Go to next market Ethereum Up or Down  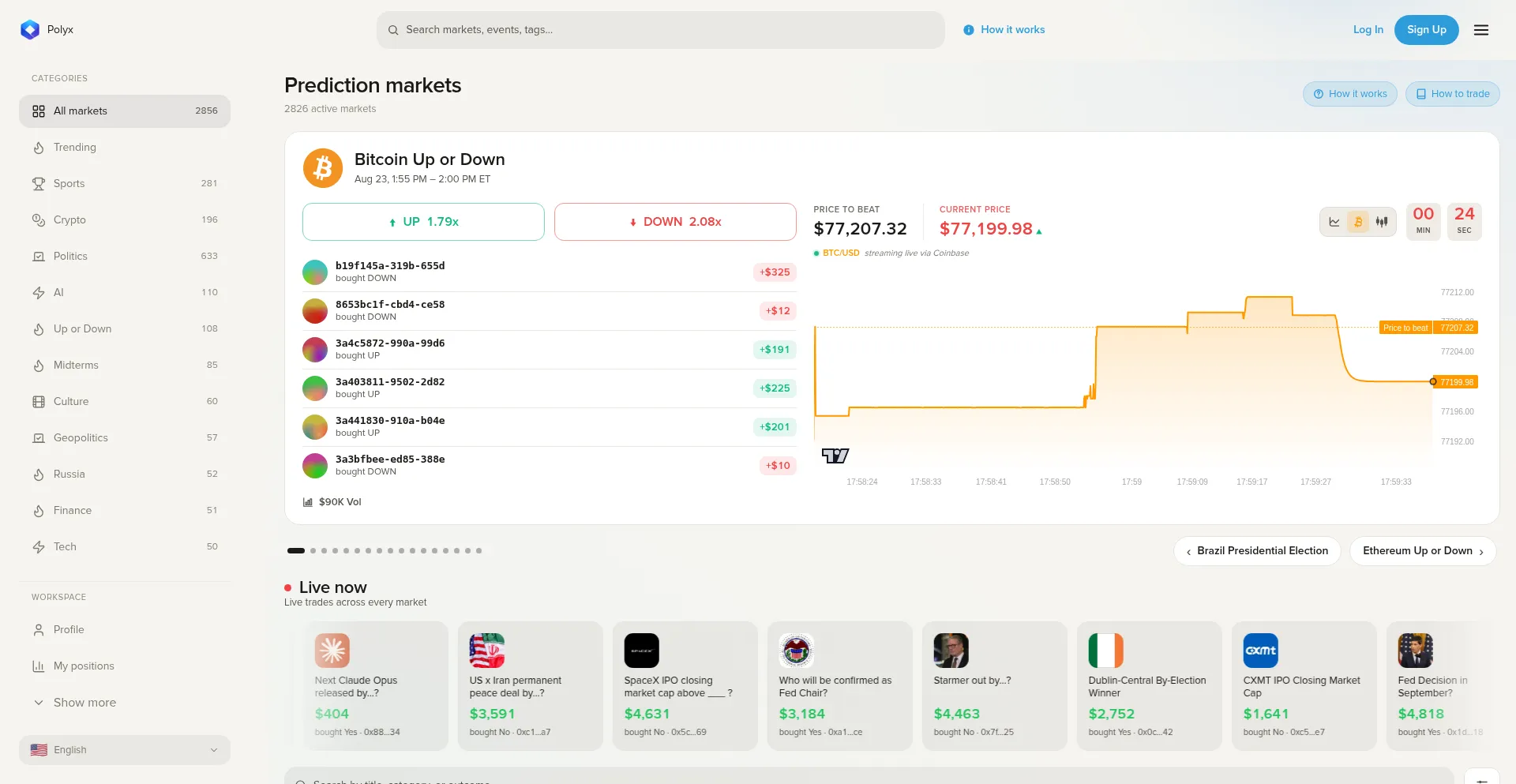pos(1423,551)
